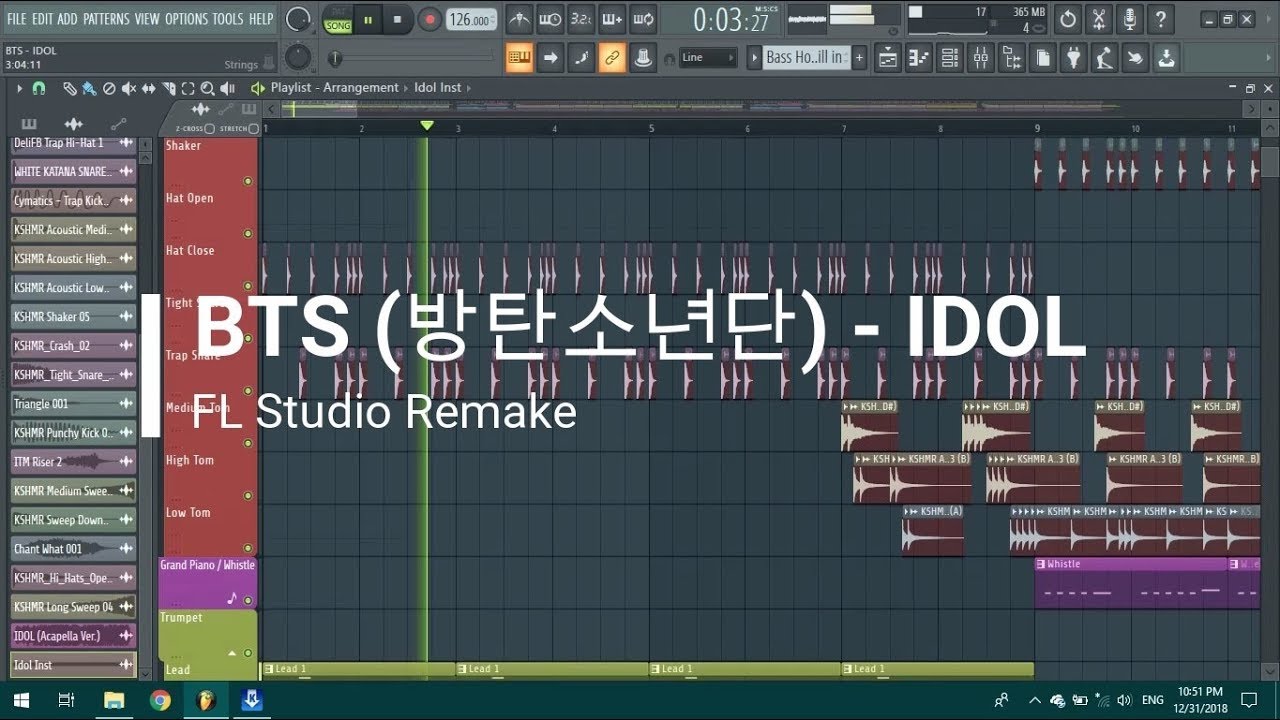Click the scissors one-click audio icon
This screenshot has height=720, width=1280.
(x=1099, y=19)
